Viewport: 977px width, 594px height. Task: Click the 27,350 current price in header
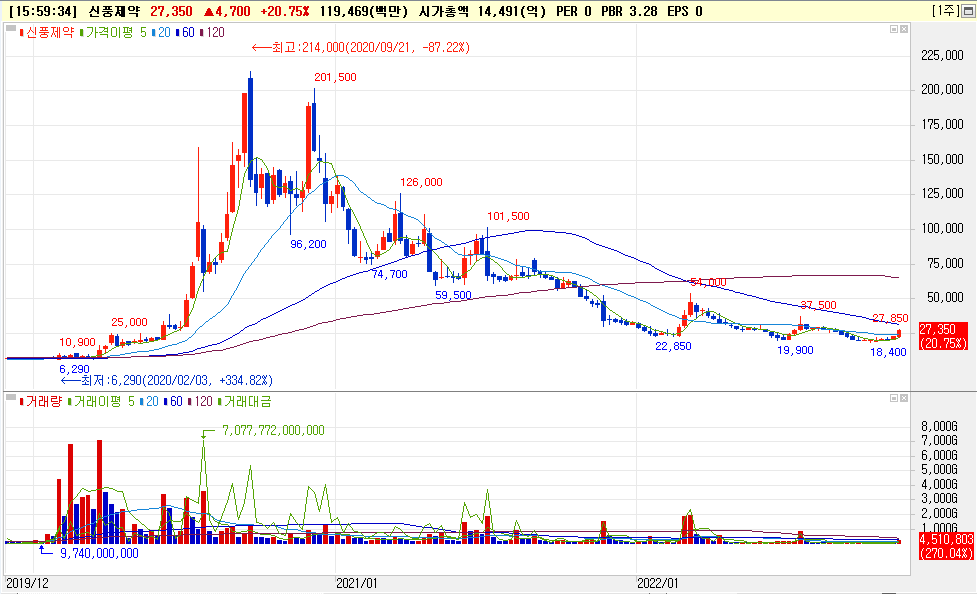(171, 11)
